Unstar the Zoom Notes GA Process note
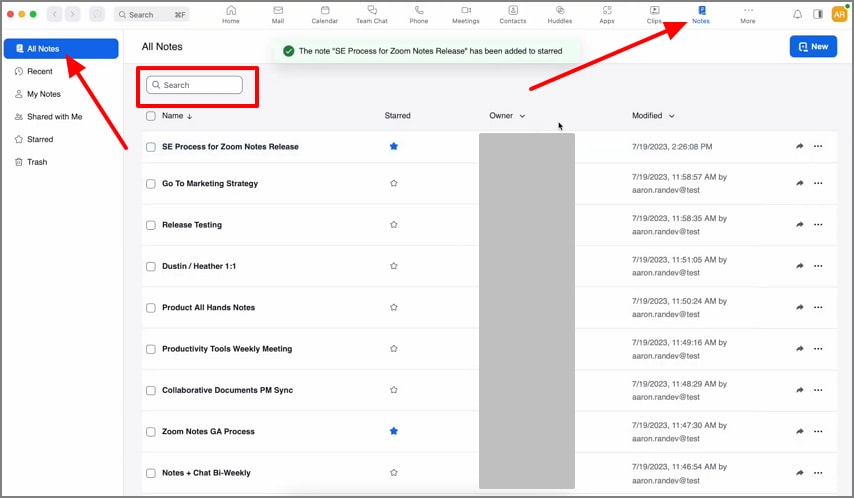Viewport: 854px width, 498px height. pos(394,431)
